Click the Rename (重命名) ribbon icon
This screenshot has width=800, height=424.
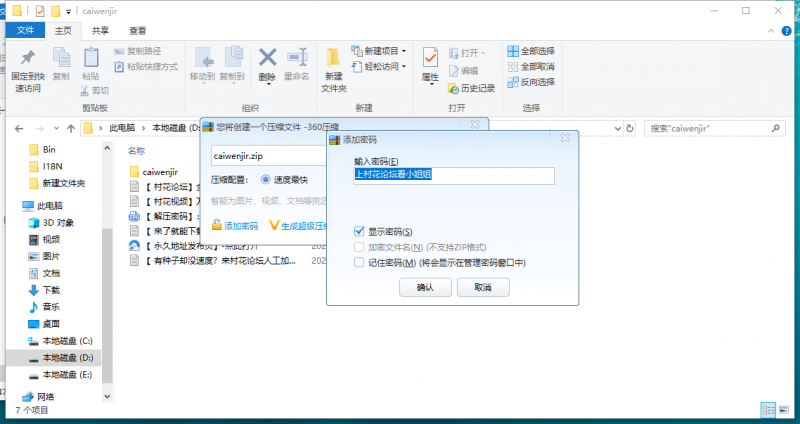click(x=296, y=62)
